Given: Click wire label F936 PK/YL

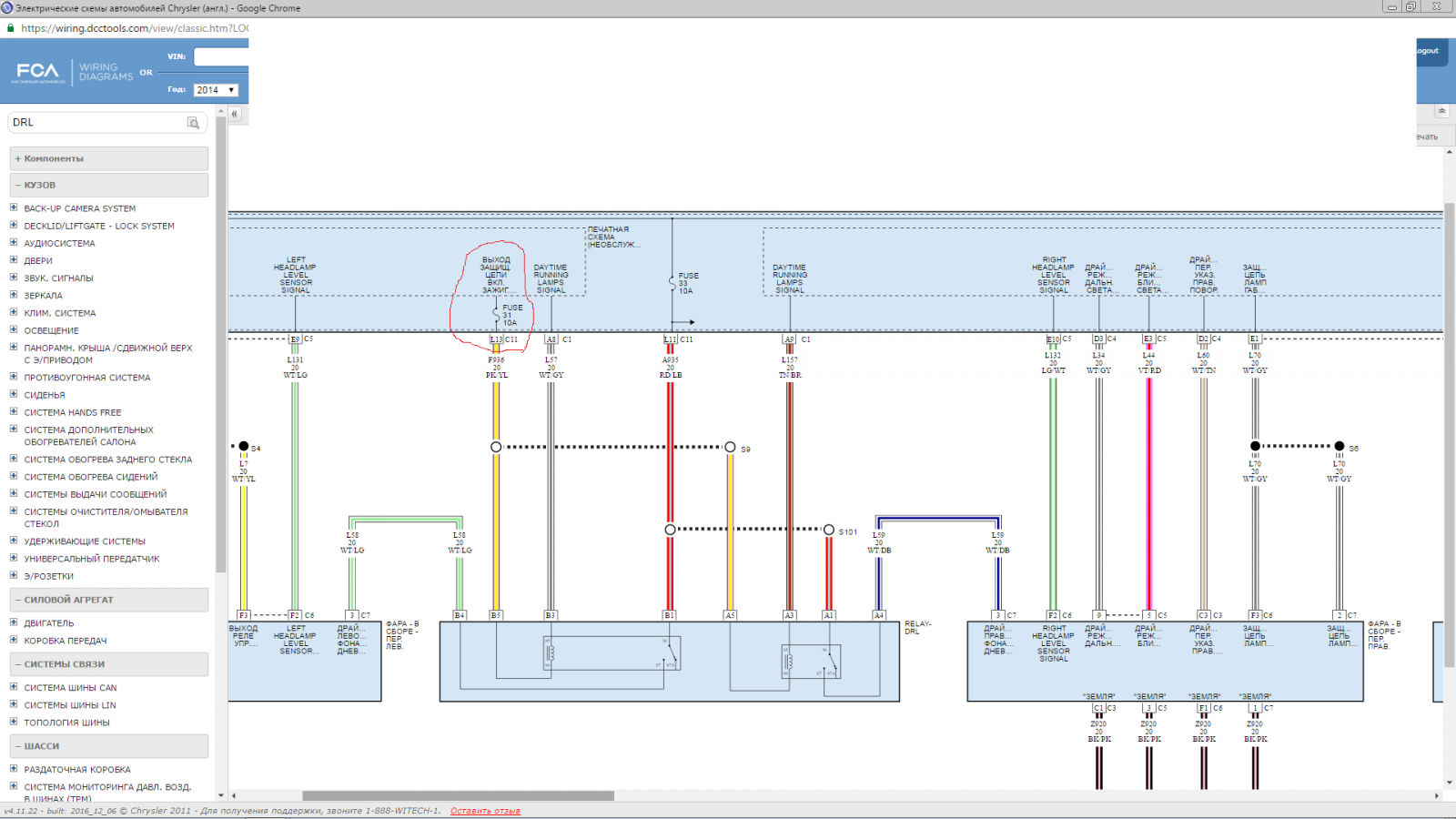Looking at the screenshot, I should click(497, 367).
